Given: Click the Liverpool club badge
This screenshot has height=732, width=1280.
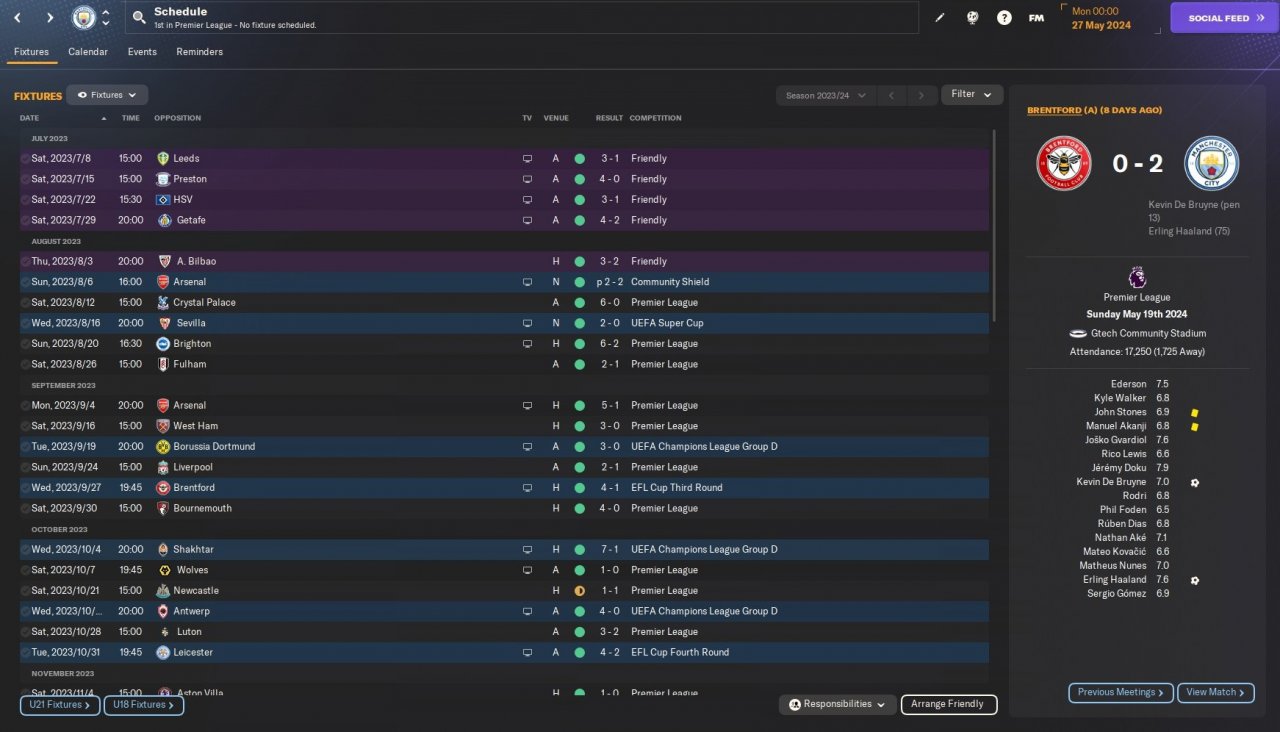Looking at the screenshot, I should point(164,467).
